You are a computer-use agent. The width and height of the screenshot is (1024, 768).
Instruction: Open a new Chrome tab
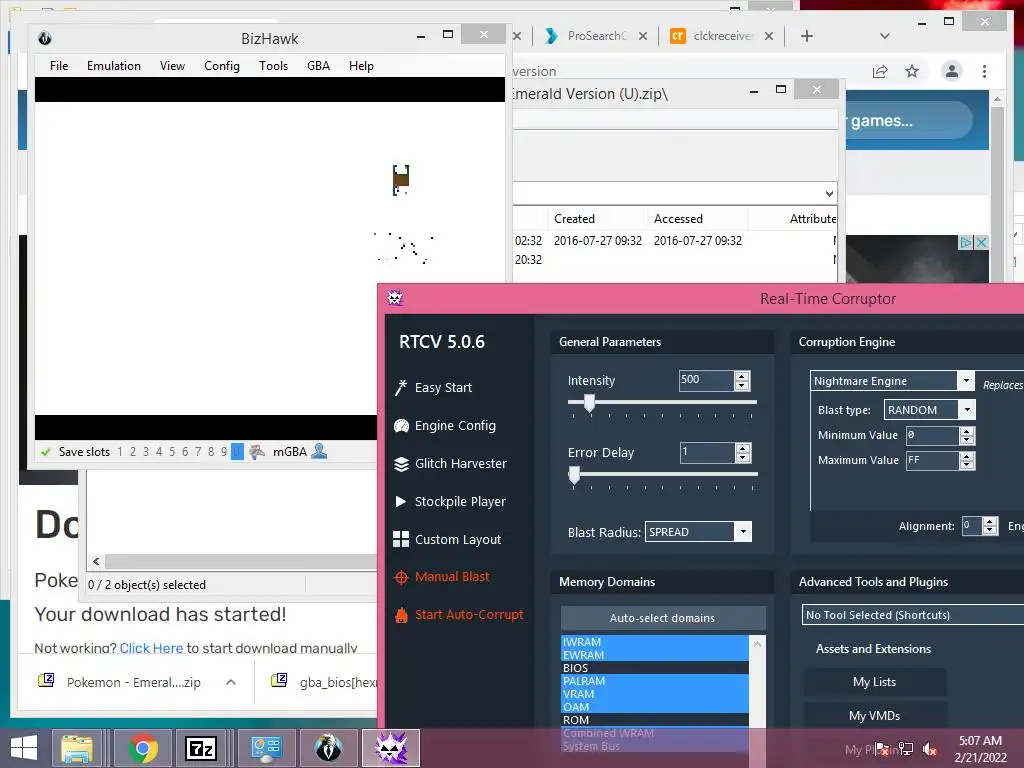coord(807,36)
